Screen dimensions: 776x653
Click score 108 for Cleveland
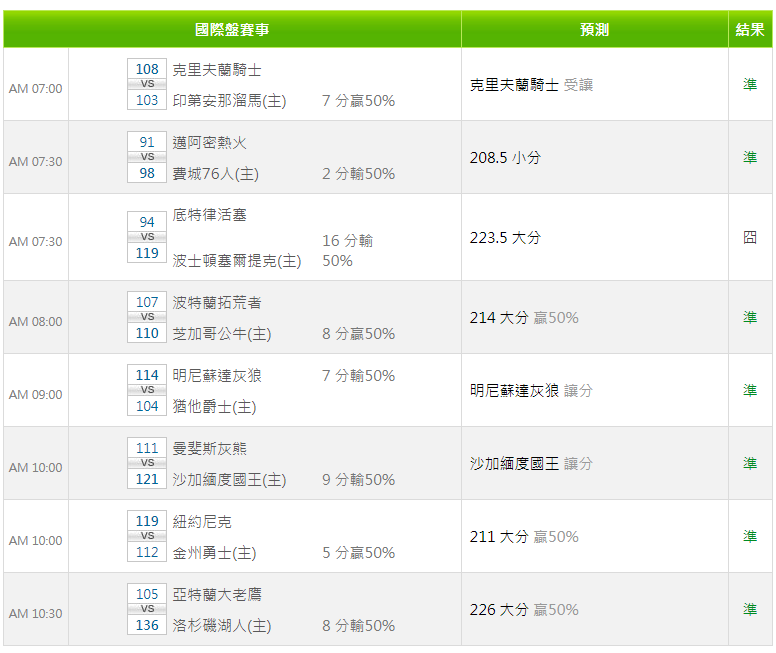[x=147, y=69]
